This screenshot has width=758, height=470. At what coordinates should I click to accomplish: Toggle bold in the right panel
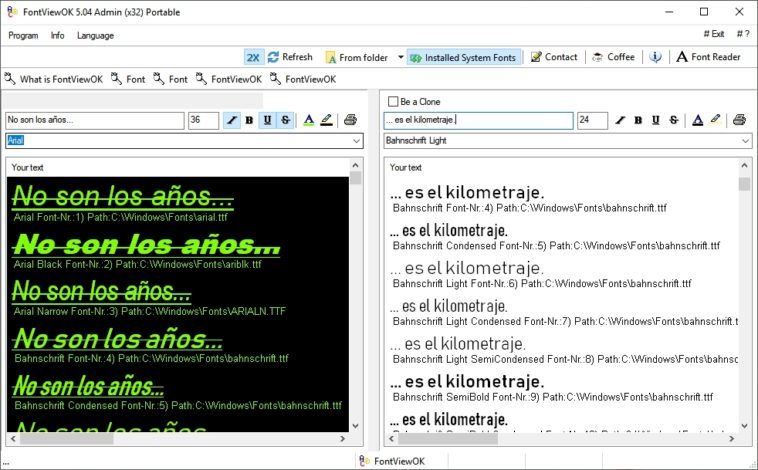638,120
